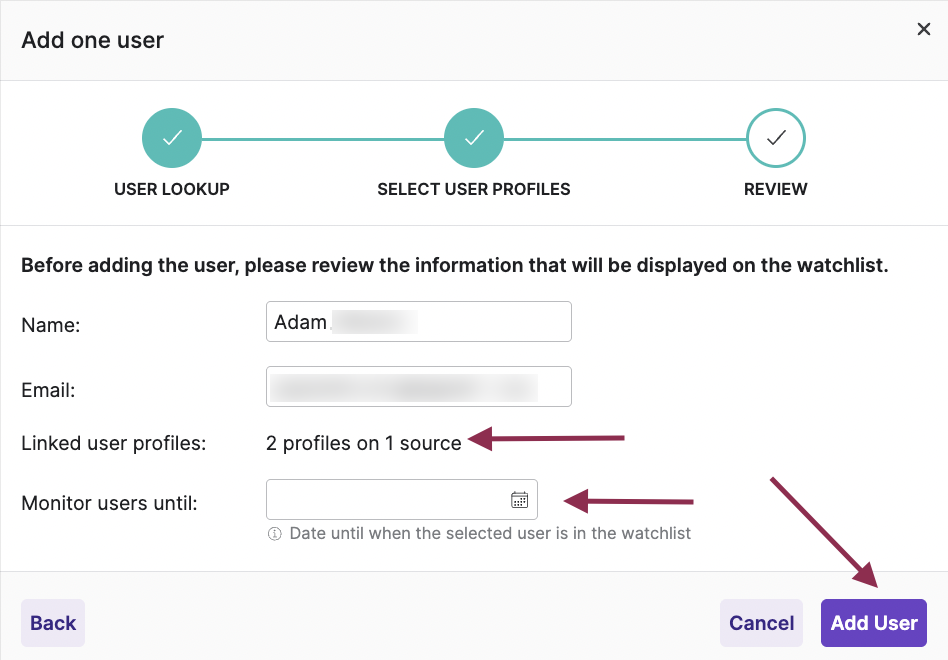Screen dimensions: 948x660
Task: Click progress line between User Lookup and Select User Profiles
Action: tap(323, 139)
